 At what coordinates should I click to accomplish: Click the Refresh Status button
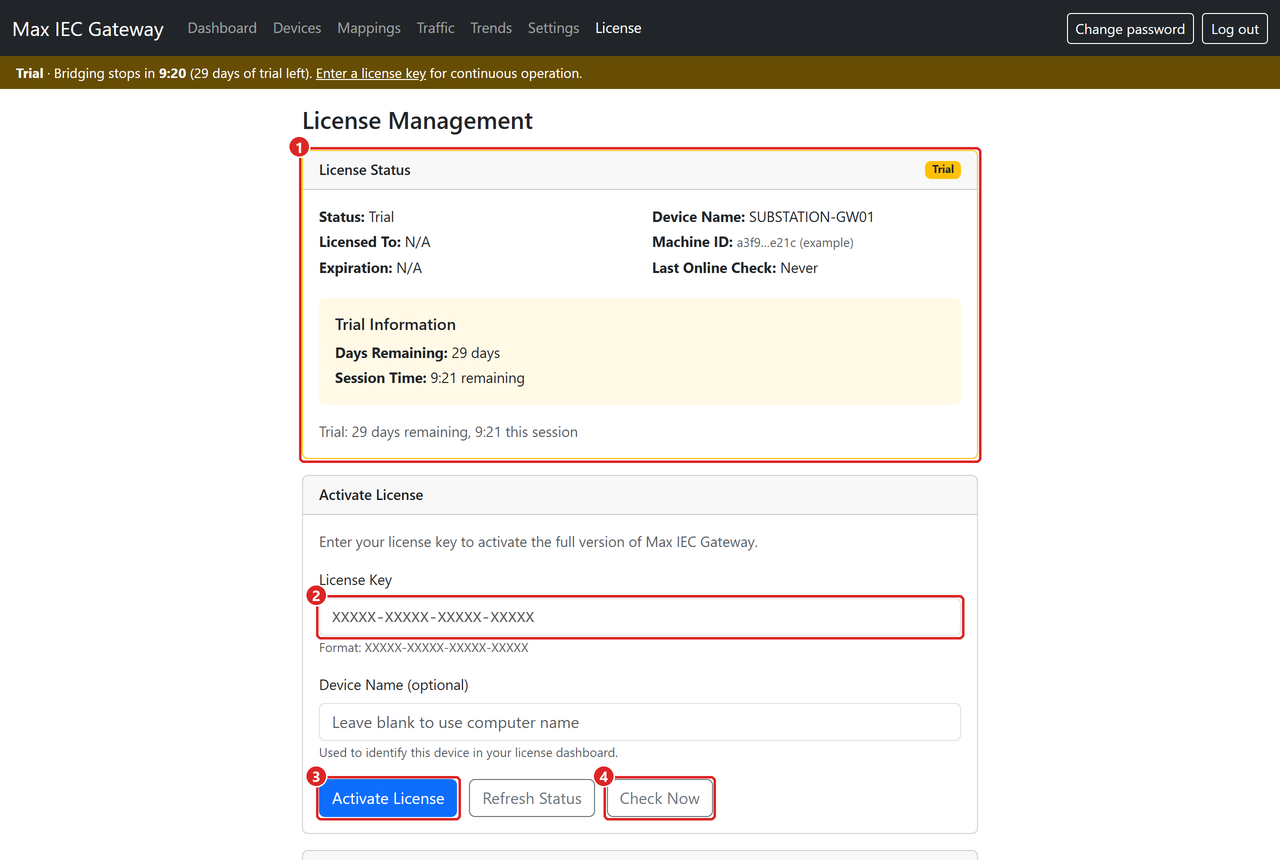point(532,798)
